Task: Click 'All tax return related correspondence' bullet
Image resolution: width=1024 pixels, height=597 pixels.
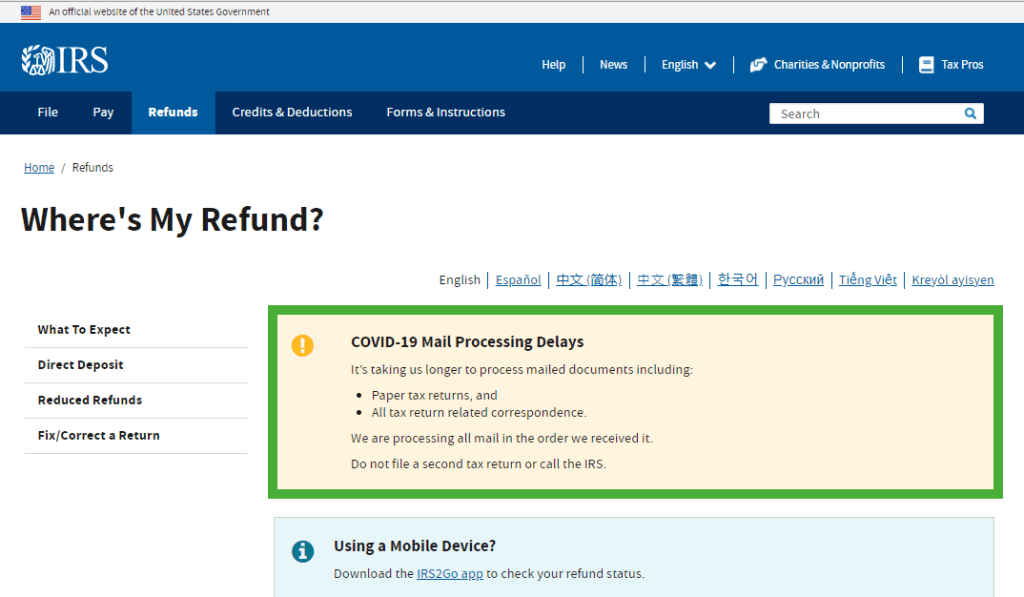Action: pyautogui.click(x=479, y=412)
